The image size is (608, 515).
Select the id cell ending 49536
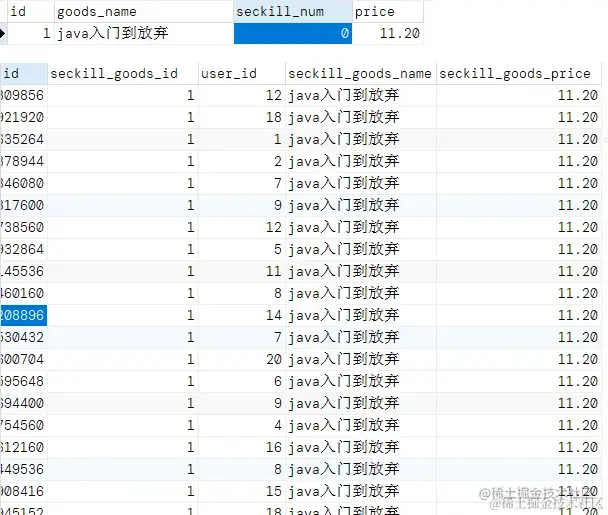click(x=23, y=470)
